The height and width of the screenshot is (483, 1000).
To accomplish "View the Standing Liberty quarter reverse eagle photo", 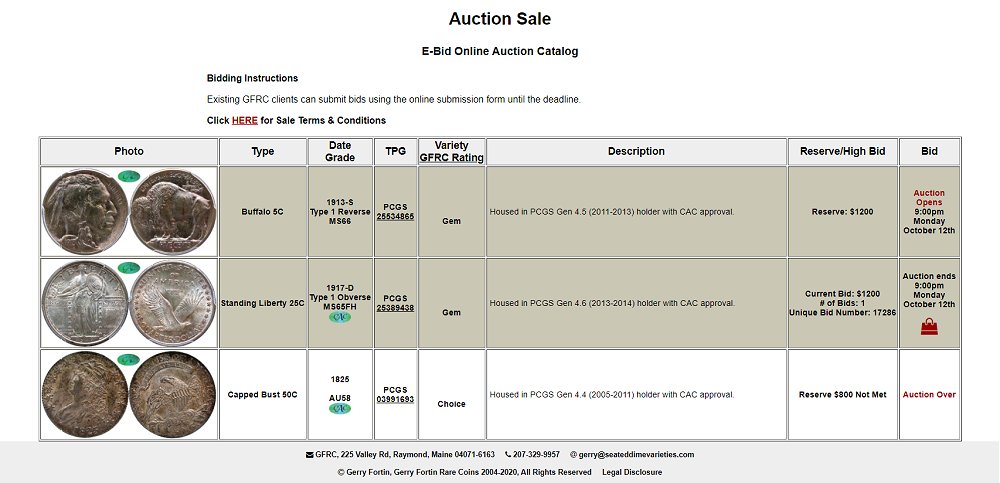I will pyautogui.click(x=172, y=304).
